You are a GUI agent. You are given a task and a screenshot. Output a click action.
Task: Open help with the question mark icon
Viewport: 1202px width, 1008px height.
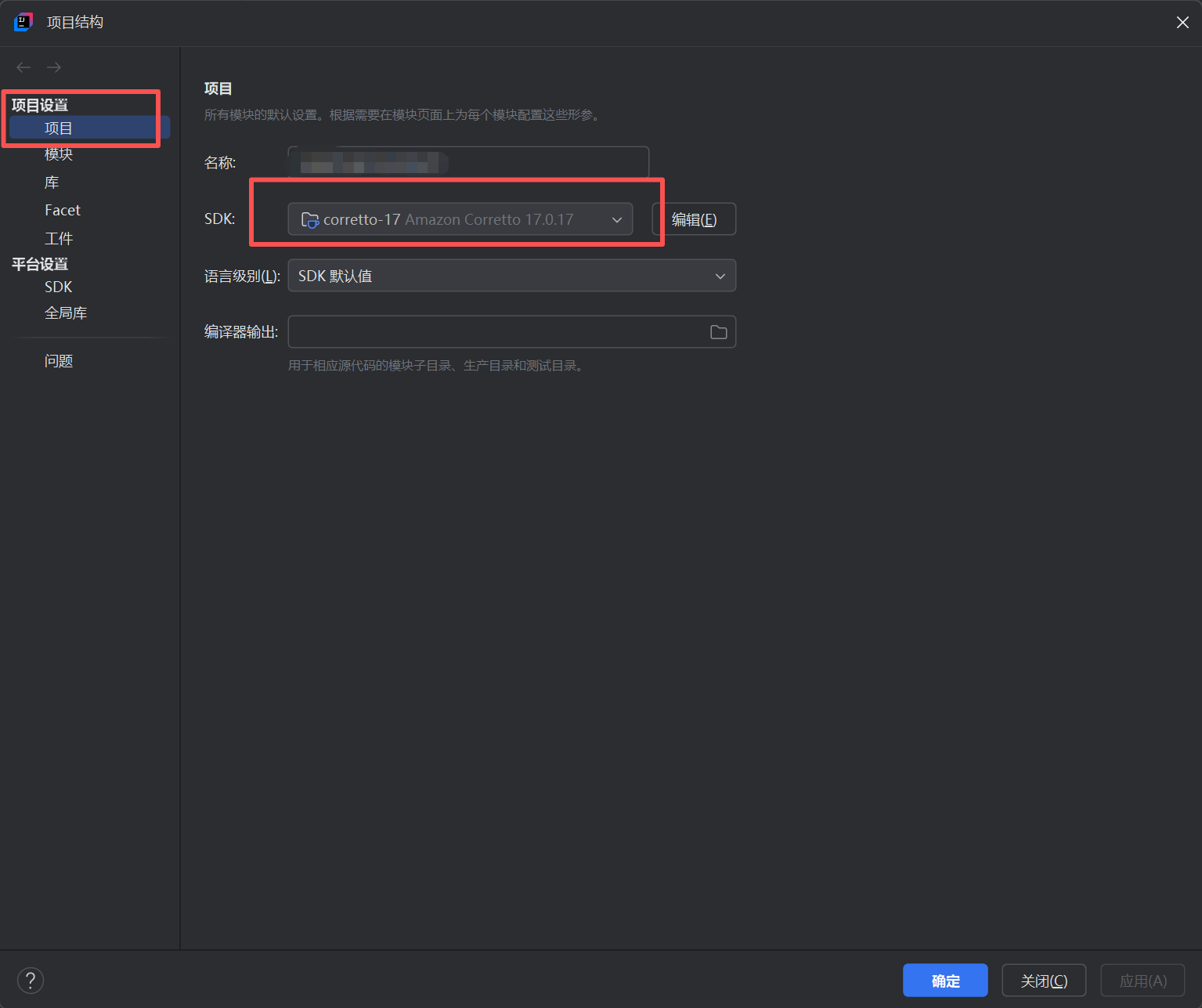[x=31, y=980]
